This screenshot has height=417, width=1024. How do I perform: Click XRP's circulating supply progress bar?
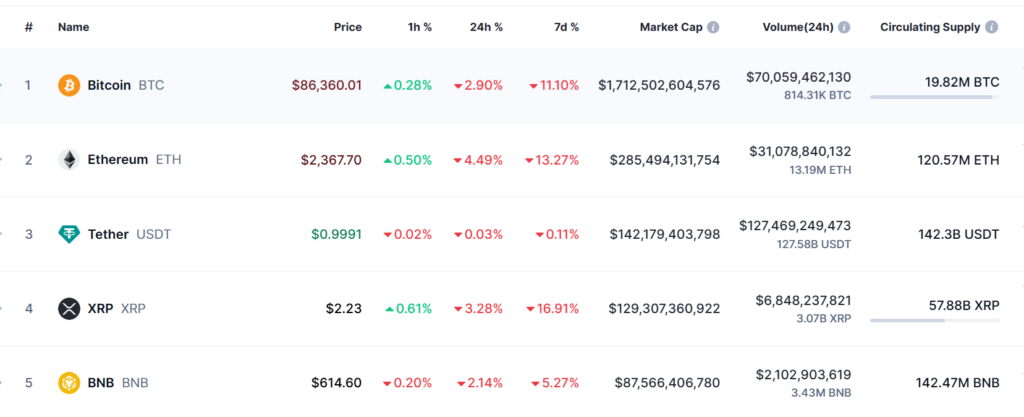934,321
